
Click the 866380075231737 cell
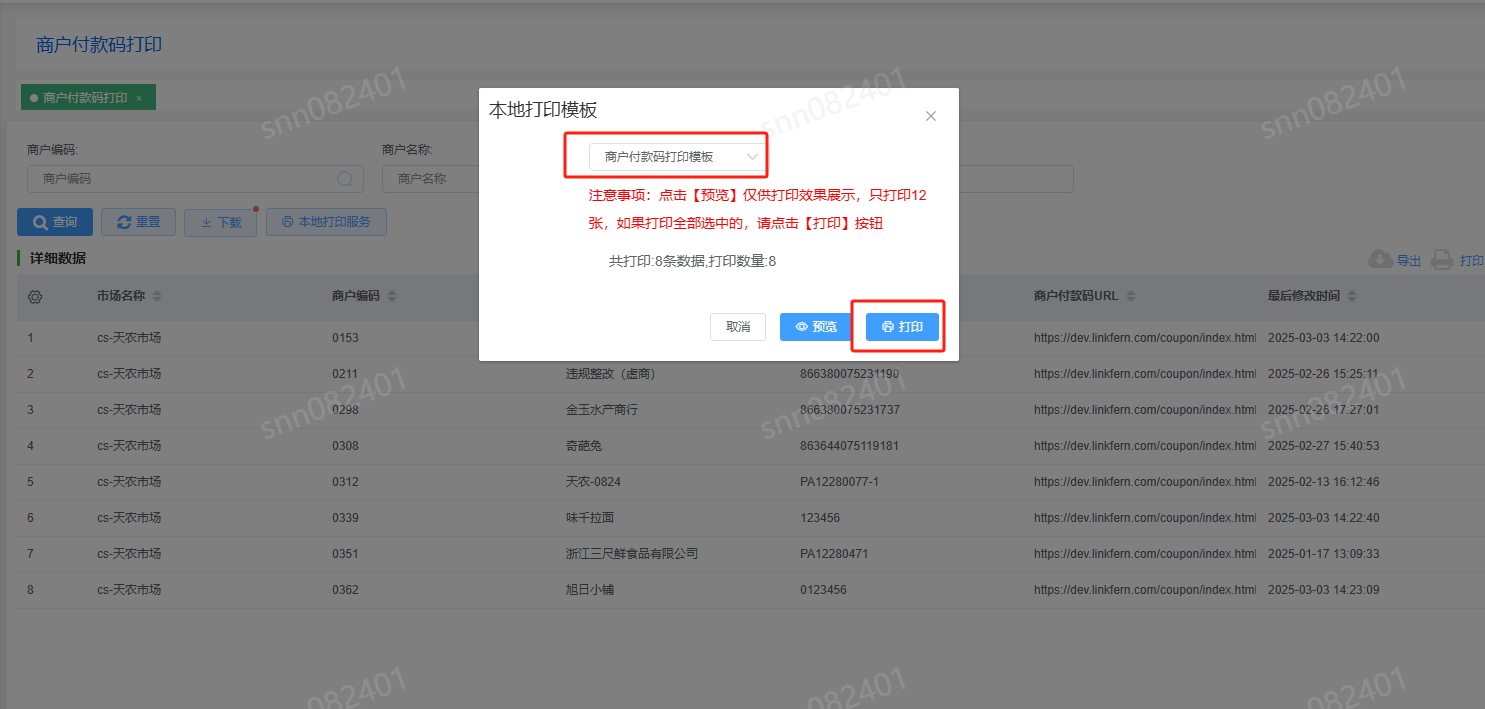[850, 410]
